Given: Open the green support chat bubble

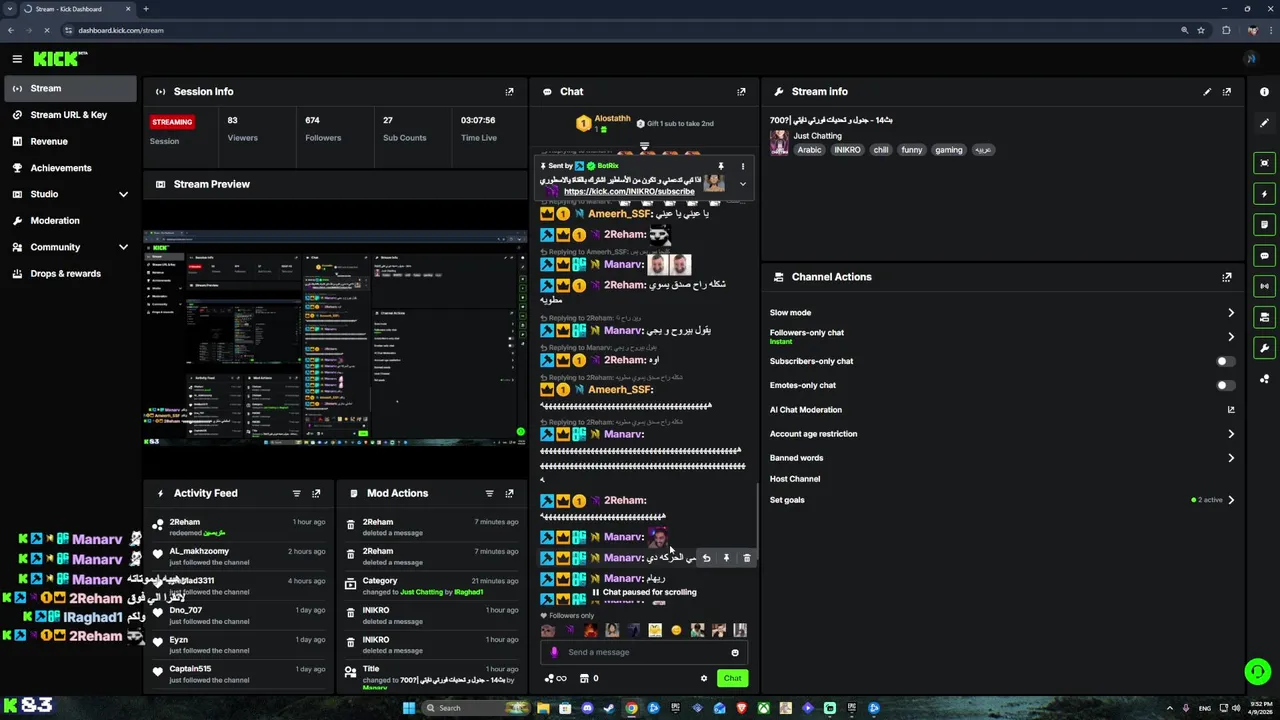Looking at the screenshot, I should [x=1257, y=671].
